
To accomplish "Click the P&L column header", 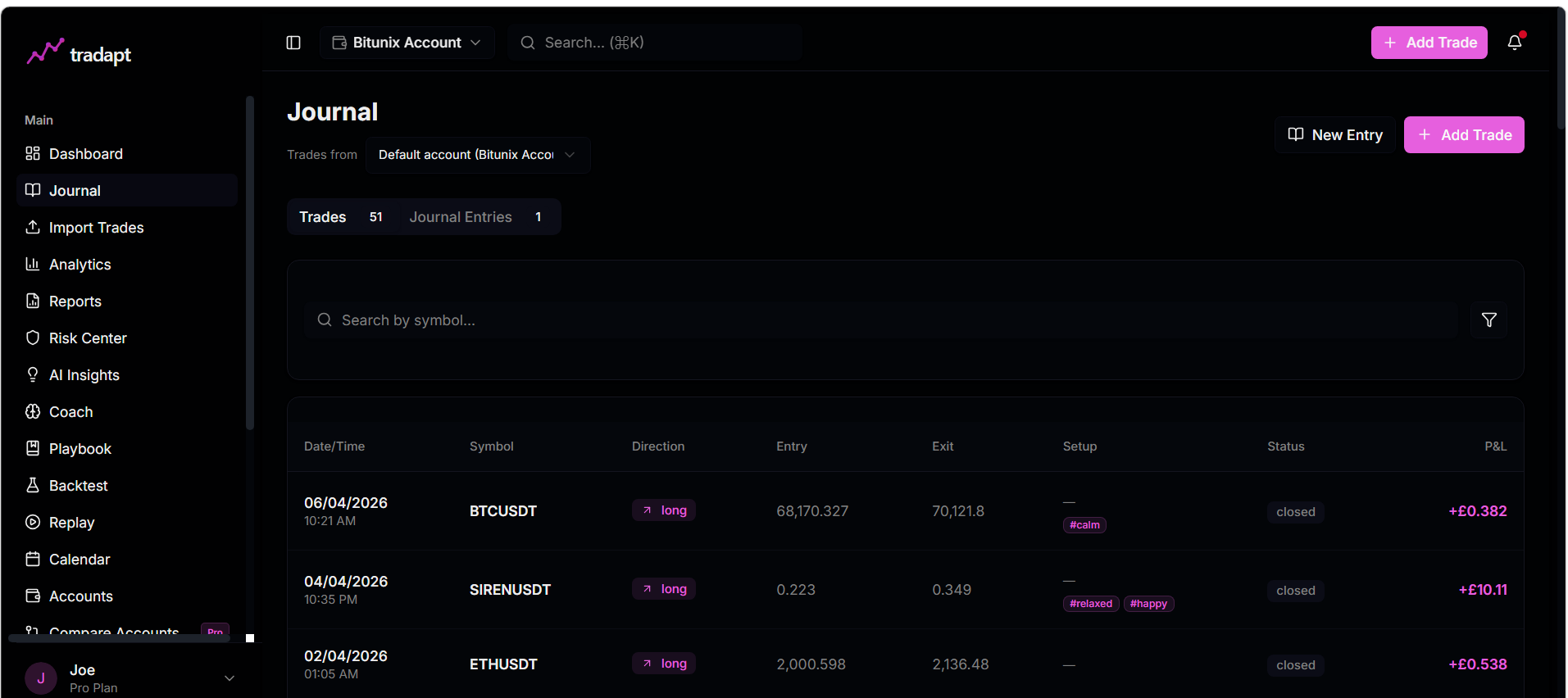I will [1495, 446].
